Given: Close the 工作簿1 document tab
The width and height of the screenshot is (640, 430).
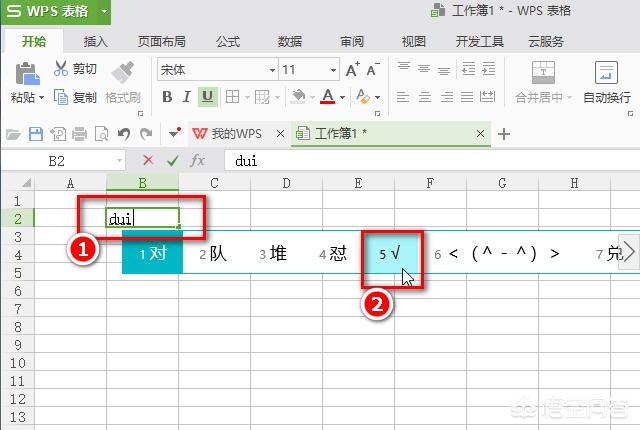Looking at the screenshot, I should (480, 133).
